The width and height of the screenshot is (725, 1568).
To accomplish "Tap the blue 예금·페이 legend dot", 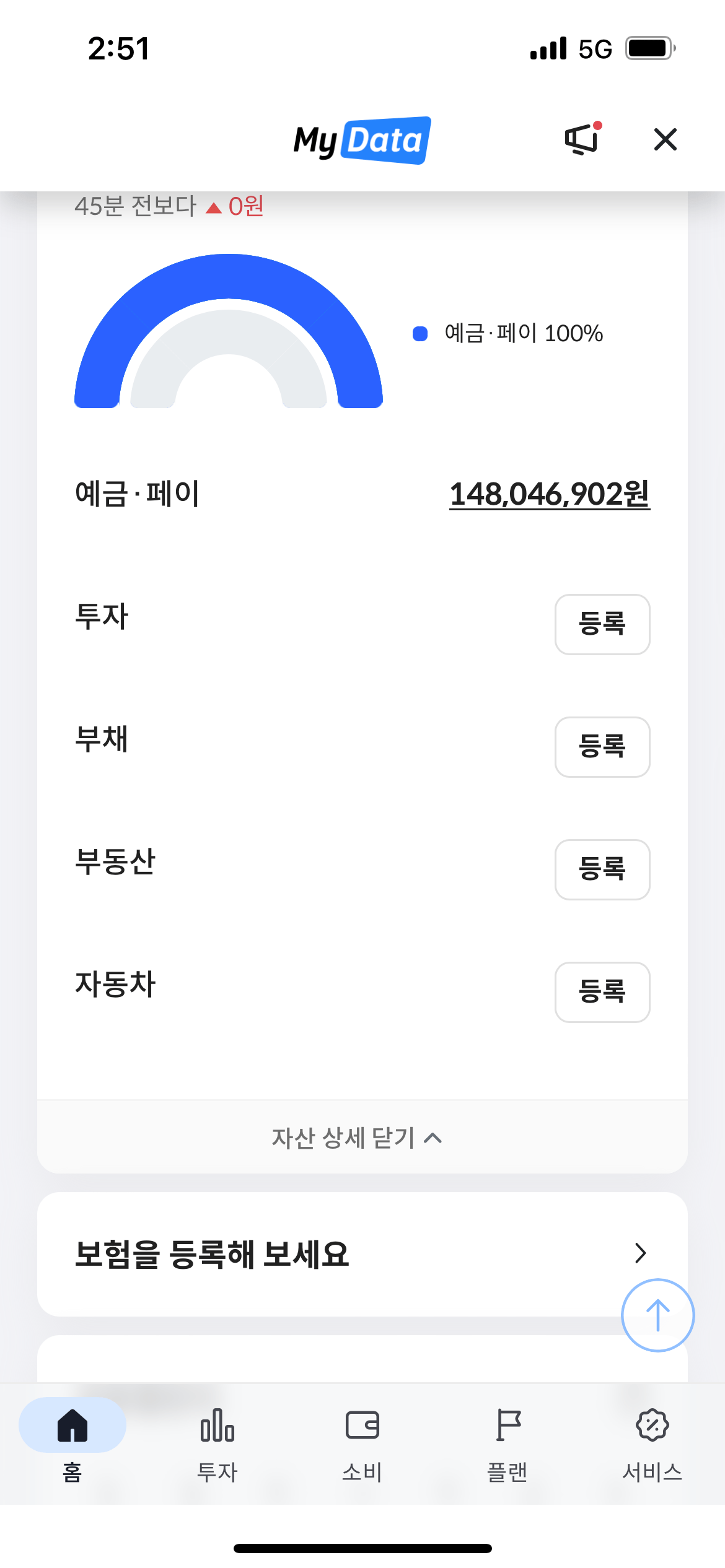I will (420, 334).
